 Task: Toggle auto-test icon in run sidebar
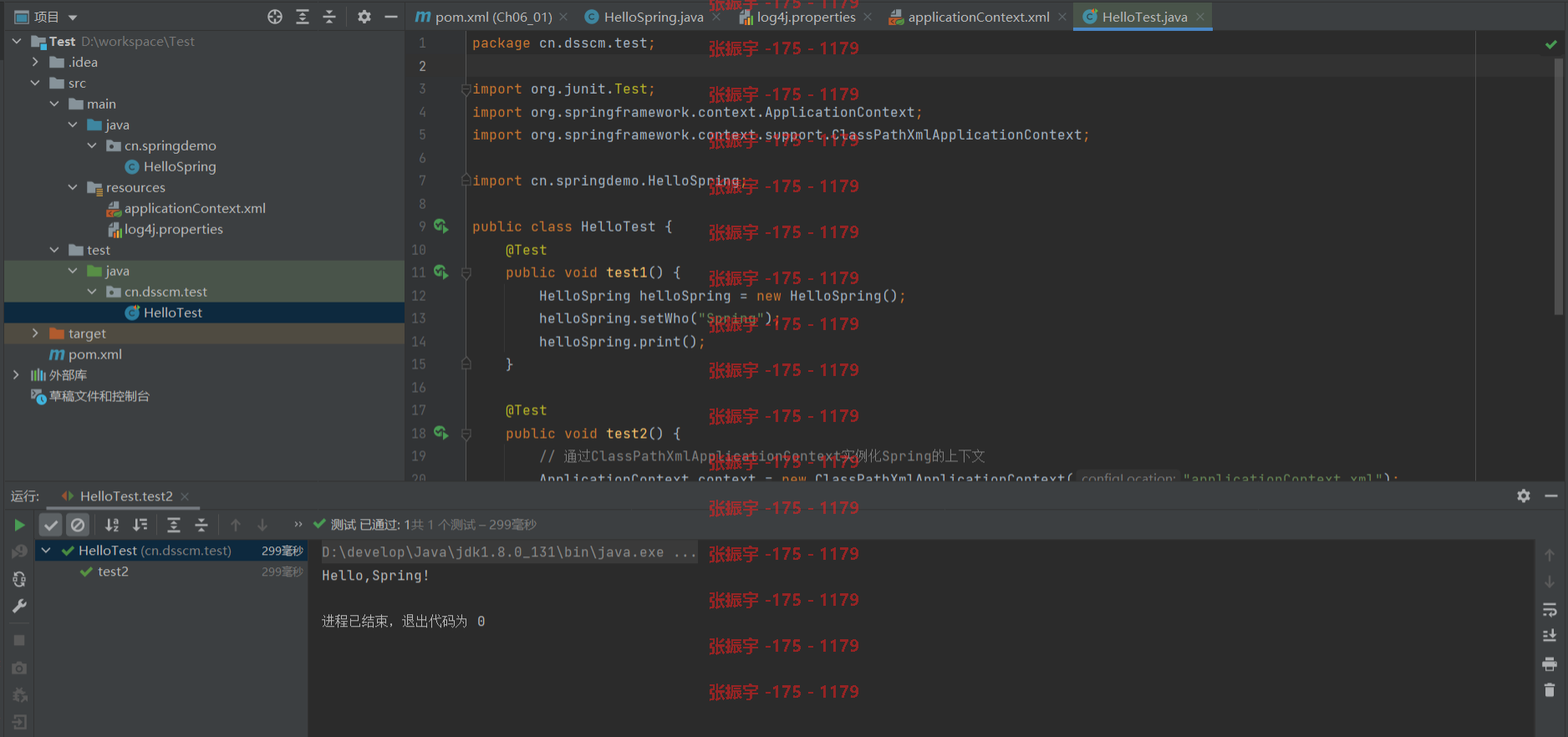point(19,579)
